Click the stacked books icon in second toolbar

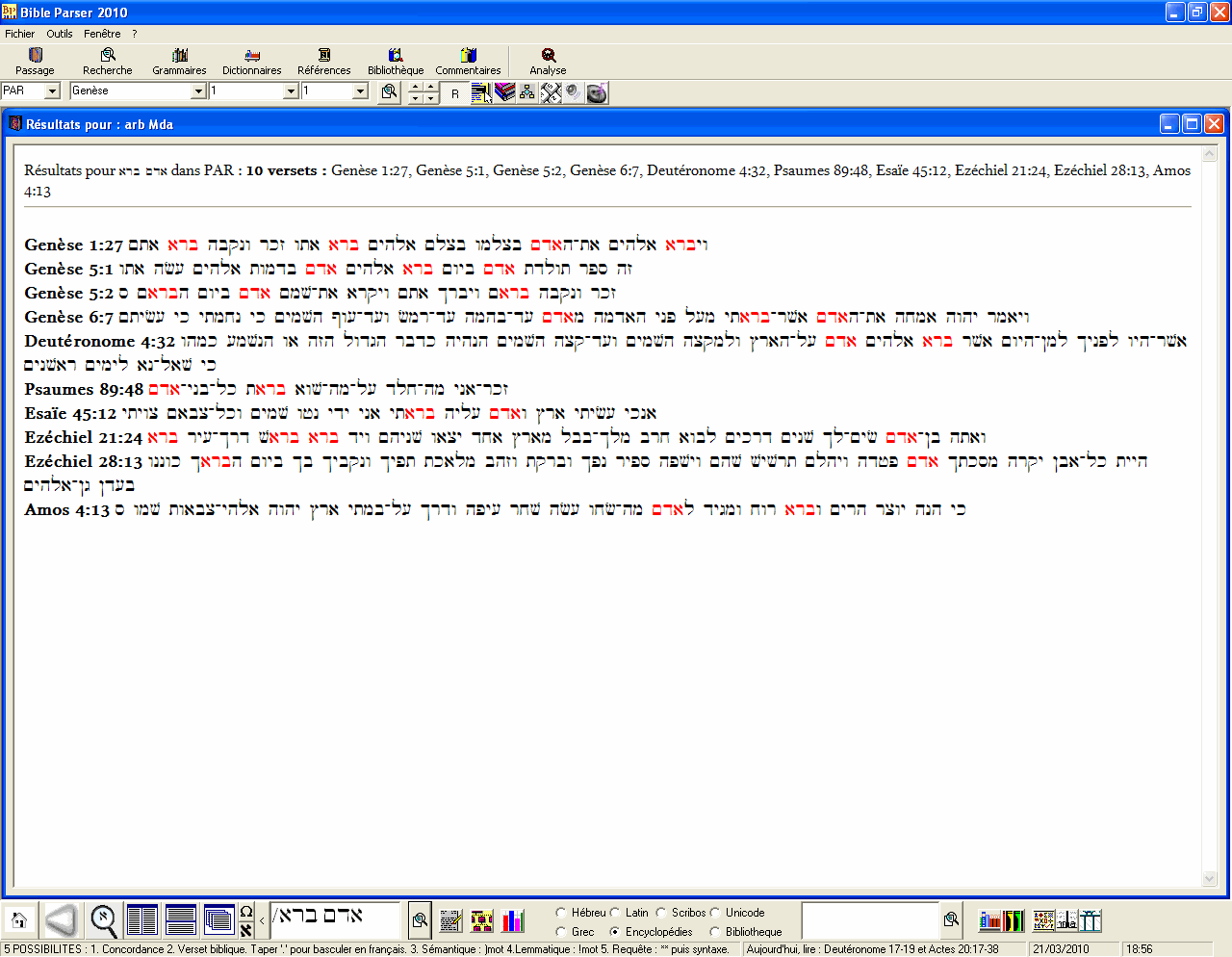pos(505,92)
